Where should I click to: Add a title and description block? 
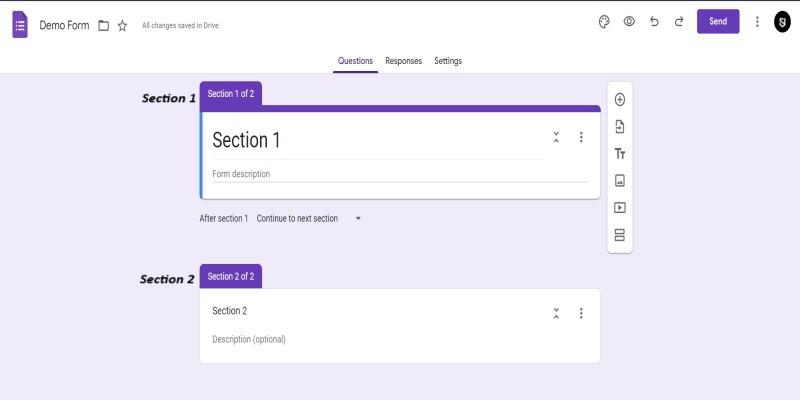pos(620,154)
